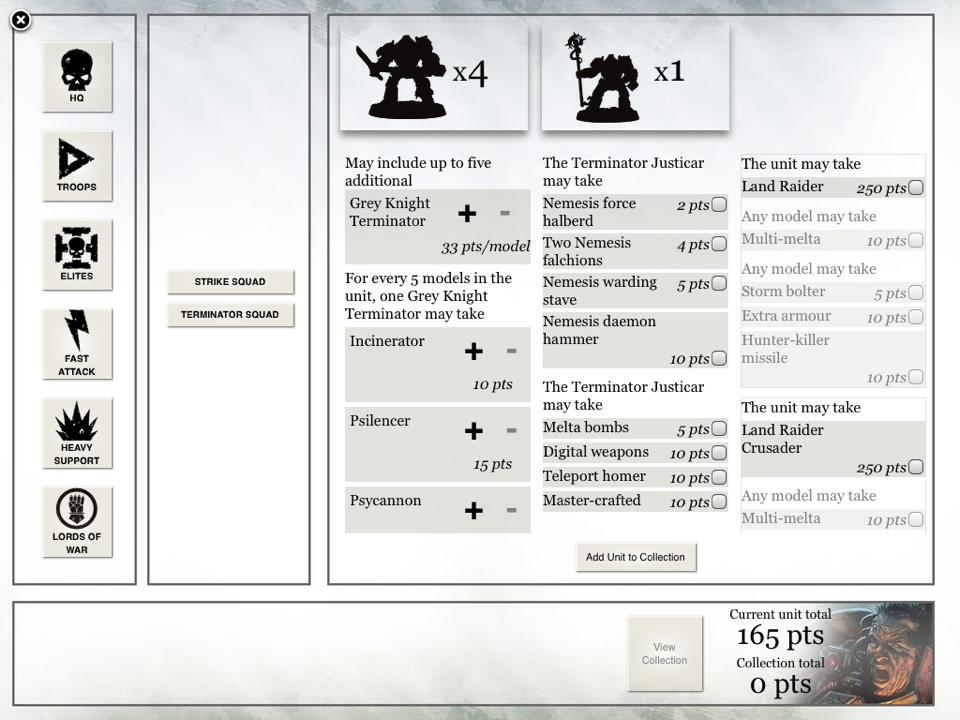960x720 pixels.
Task: Remove a Grey Knight Terminator with minus
Action: [x=505, y=213]
